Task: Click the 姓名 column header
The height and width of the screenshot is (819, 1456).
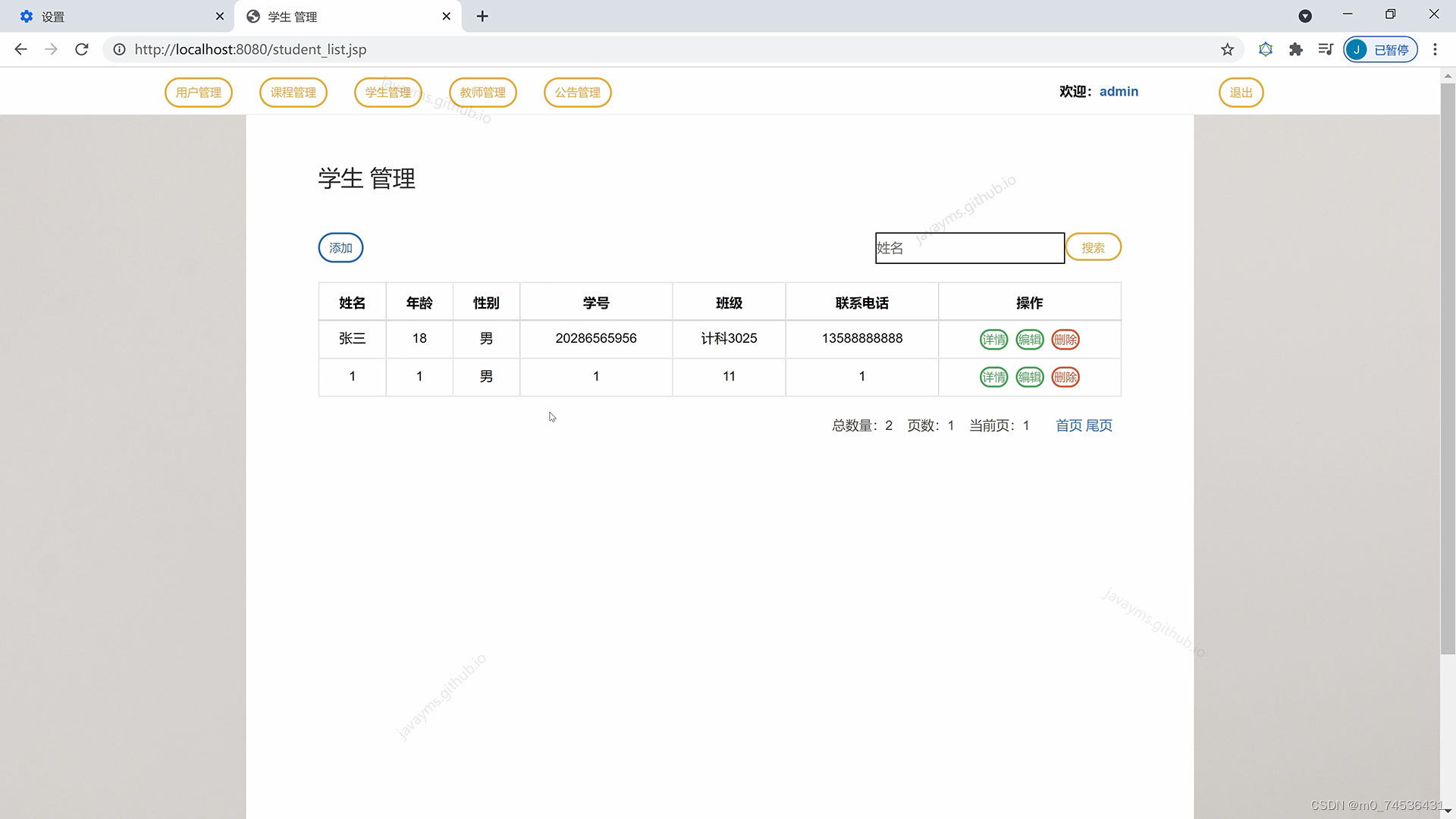Action: point(352,303)
